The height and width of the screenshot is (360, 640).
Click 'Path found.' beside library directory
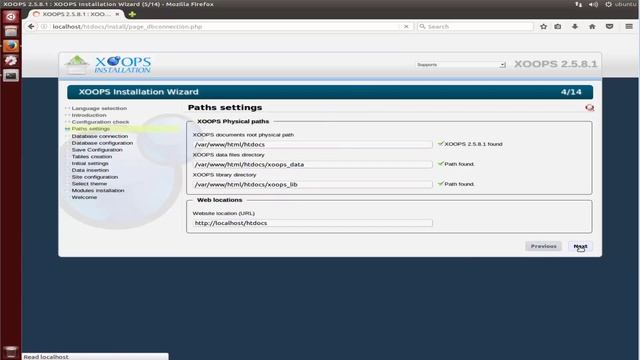[459, 184]
